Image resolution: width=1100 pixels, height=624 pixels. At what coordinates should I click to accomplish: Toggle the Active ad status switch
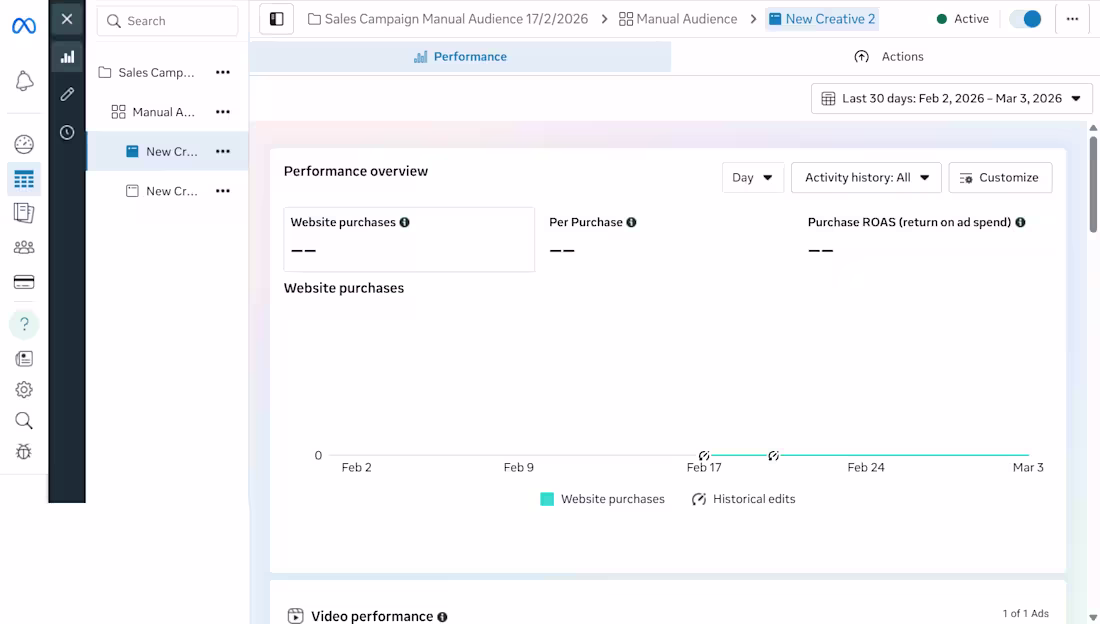[1025, 19]
